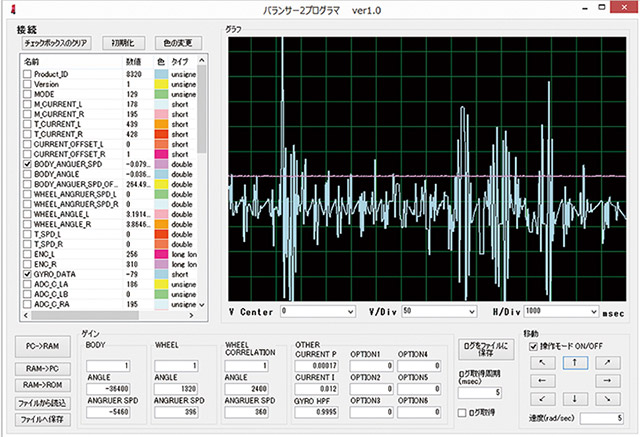This screenshot has width=640, height=437.
Task: Click the horizontal scroll-right arrow of list
Action: tap(191, 315)
